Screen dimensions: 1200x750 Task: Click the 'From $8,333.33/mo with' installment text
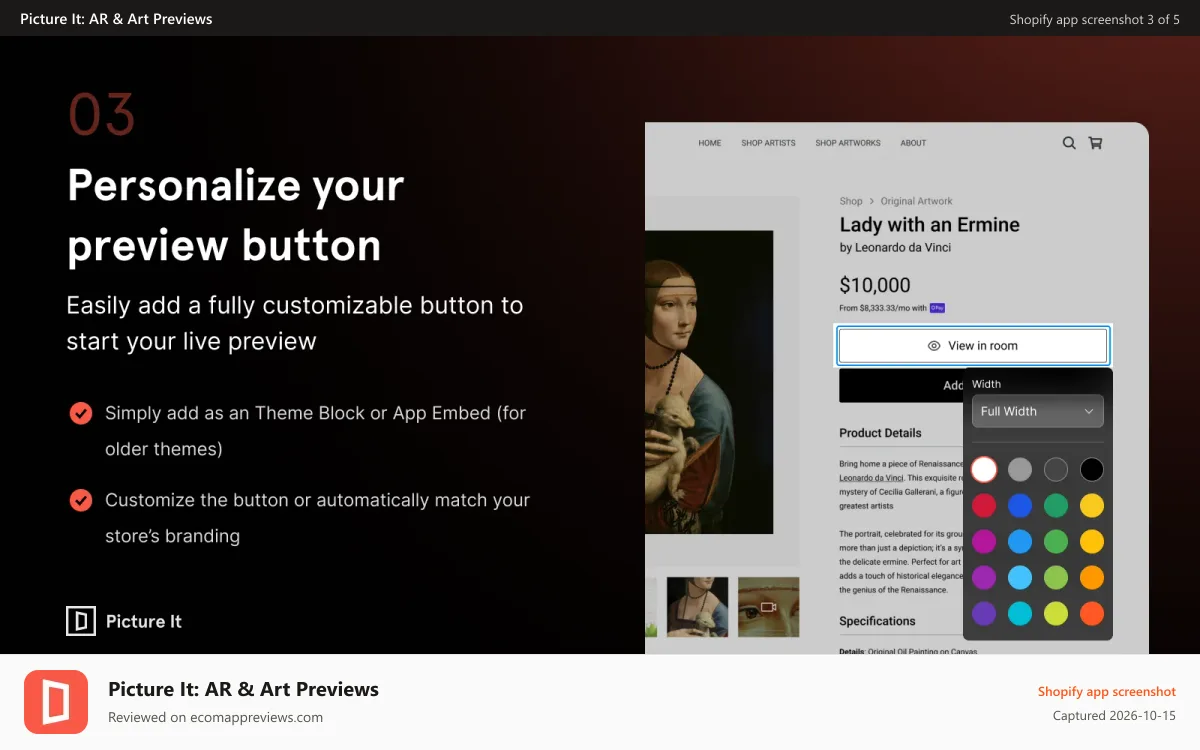883,308
